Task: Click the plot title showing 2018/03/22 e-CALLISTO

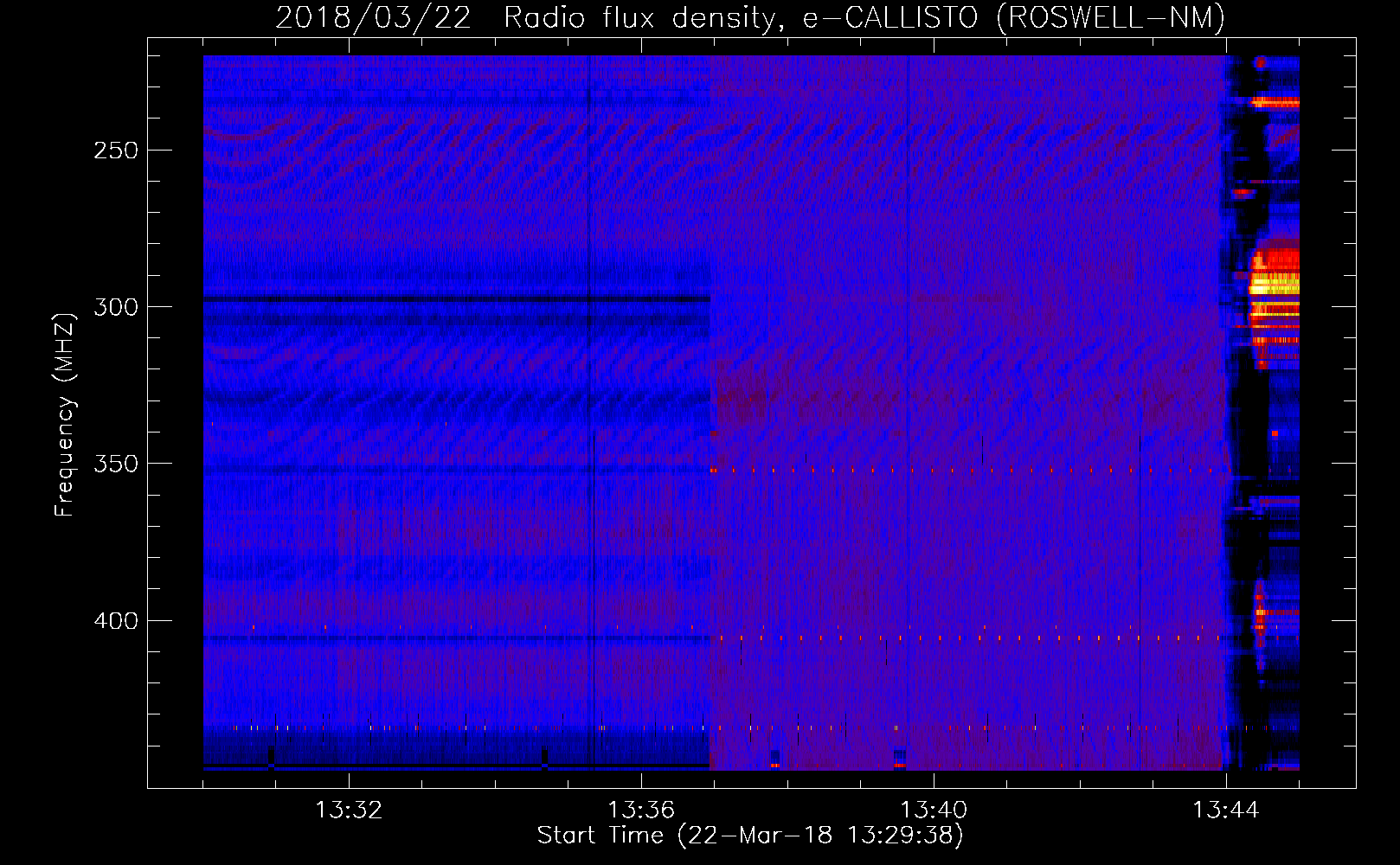Action: (x=750, y=17)
